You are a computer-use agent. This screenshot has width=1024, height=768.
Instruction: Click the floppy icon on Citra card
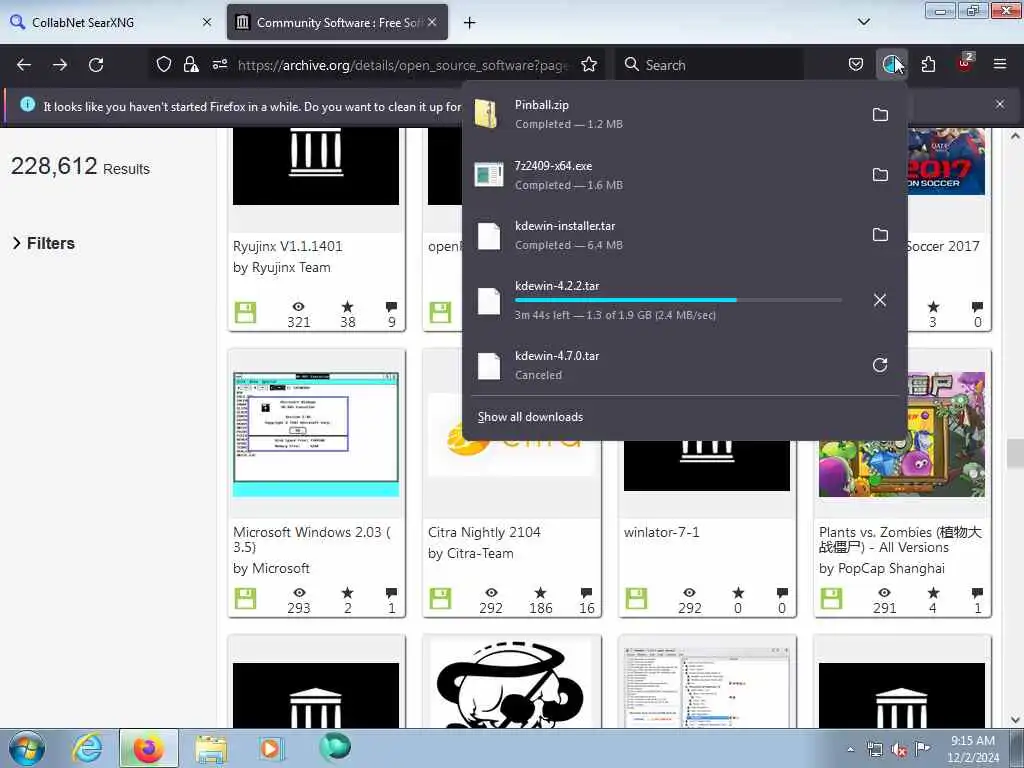440,598
